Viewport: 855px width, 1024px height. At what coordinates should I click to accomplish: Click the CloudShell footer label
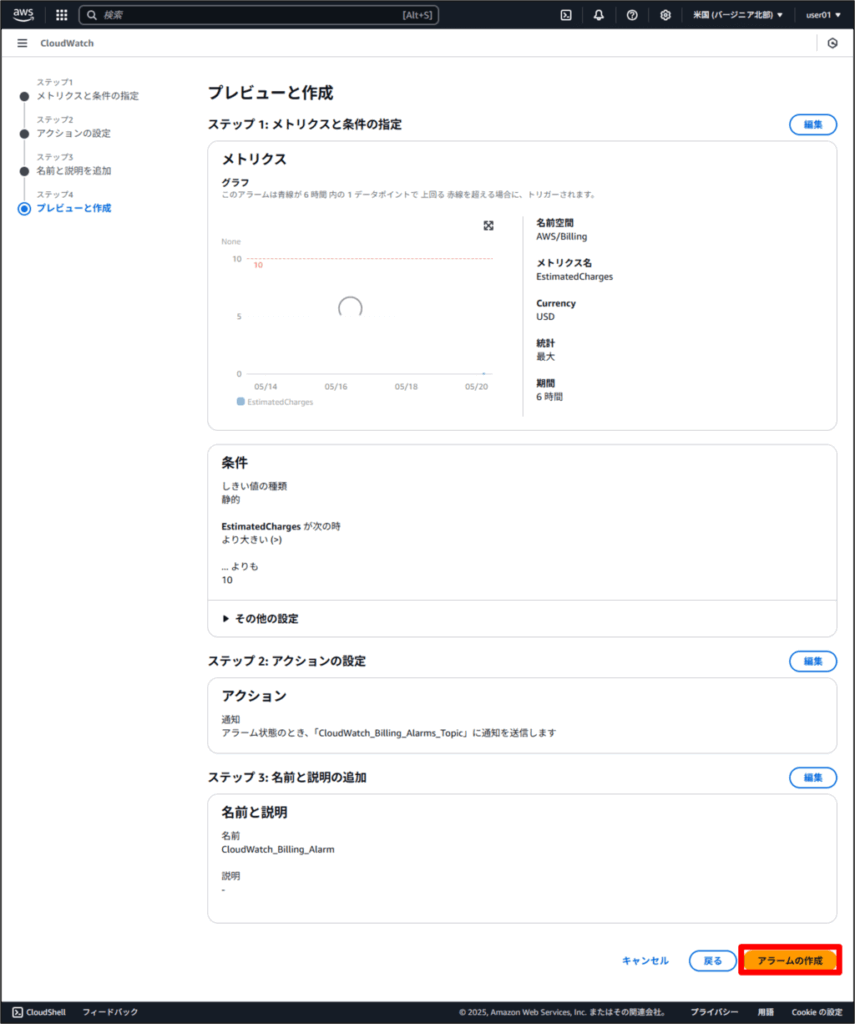tap(46, 1012)
